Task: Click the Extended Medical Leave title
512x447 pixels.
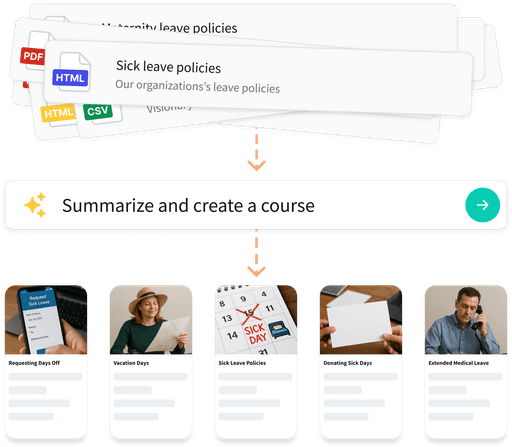Action: pos(459,363)
